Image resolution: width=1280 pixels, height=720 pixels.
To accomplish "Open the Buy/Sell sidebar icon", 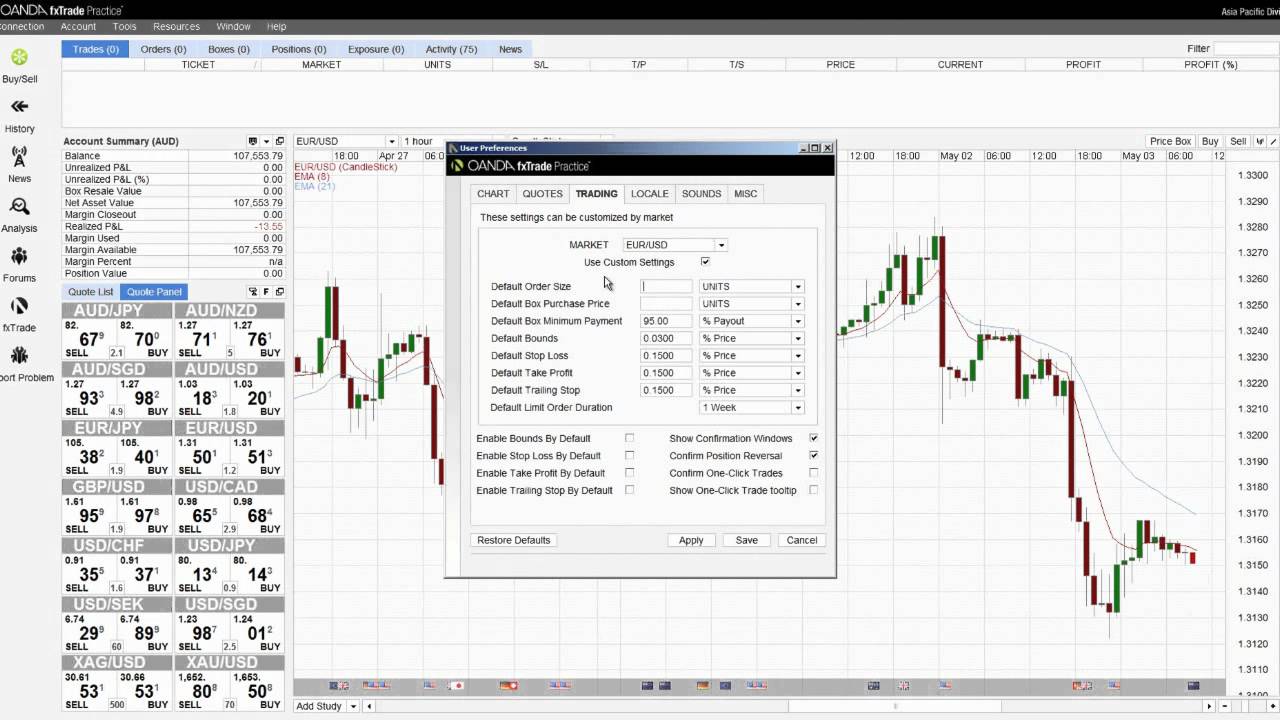I will coord(19,58).
